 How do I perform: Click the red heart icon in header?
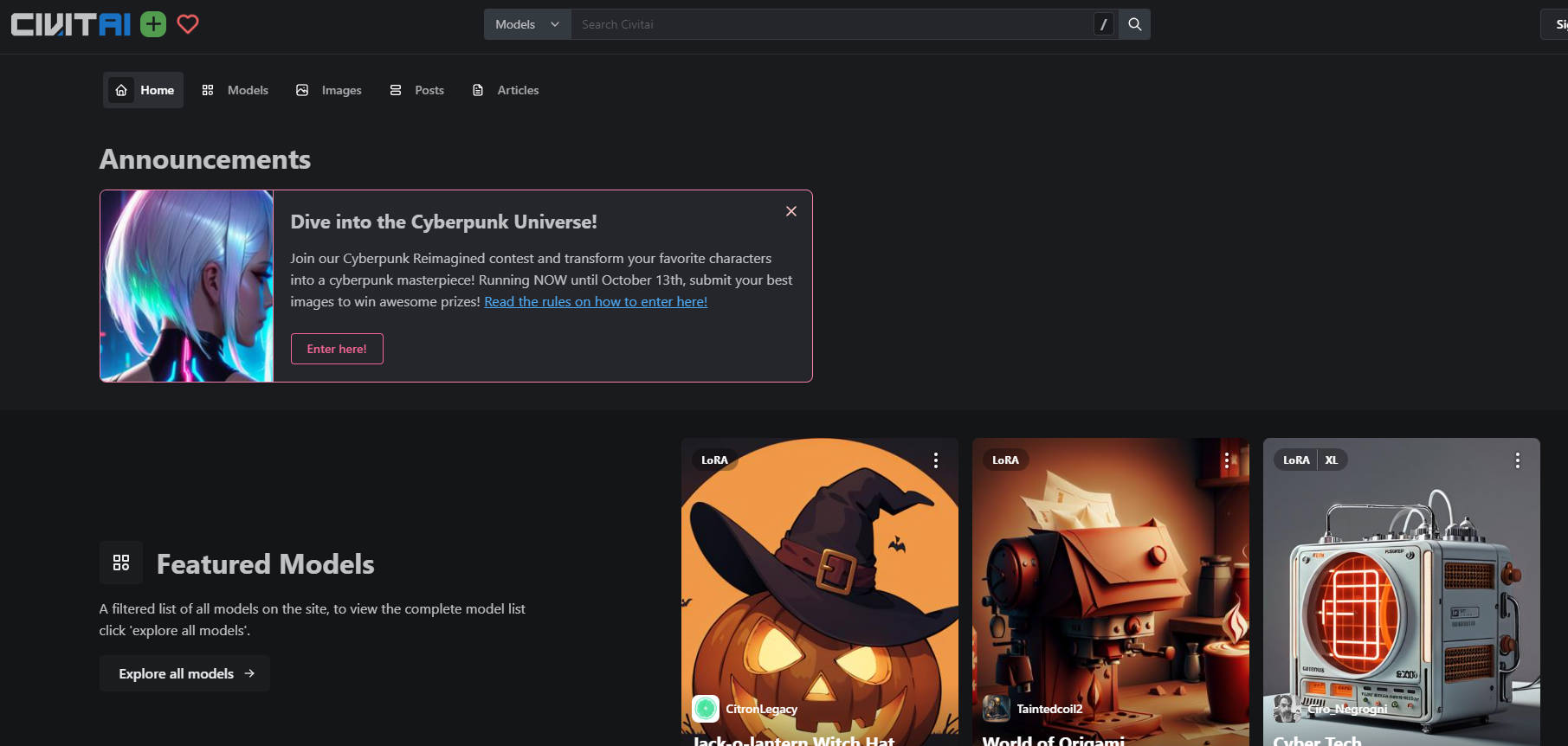[x=188, y=24]
